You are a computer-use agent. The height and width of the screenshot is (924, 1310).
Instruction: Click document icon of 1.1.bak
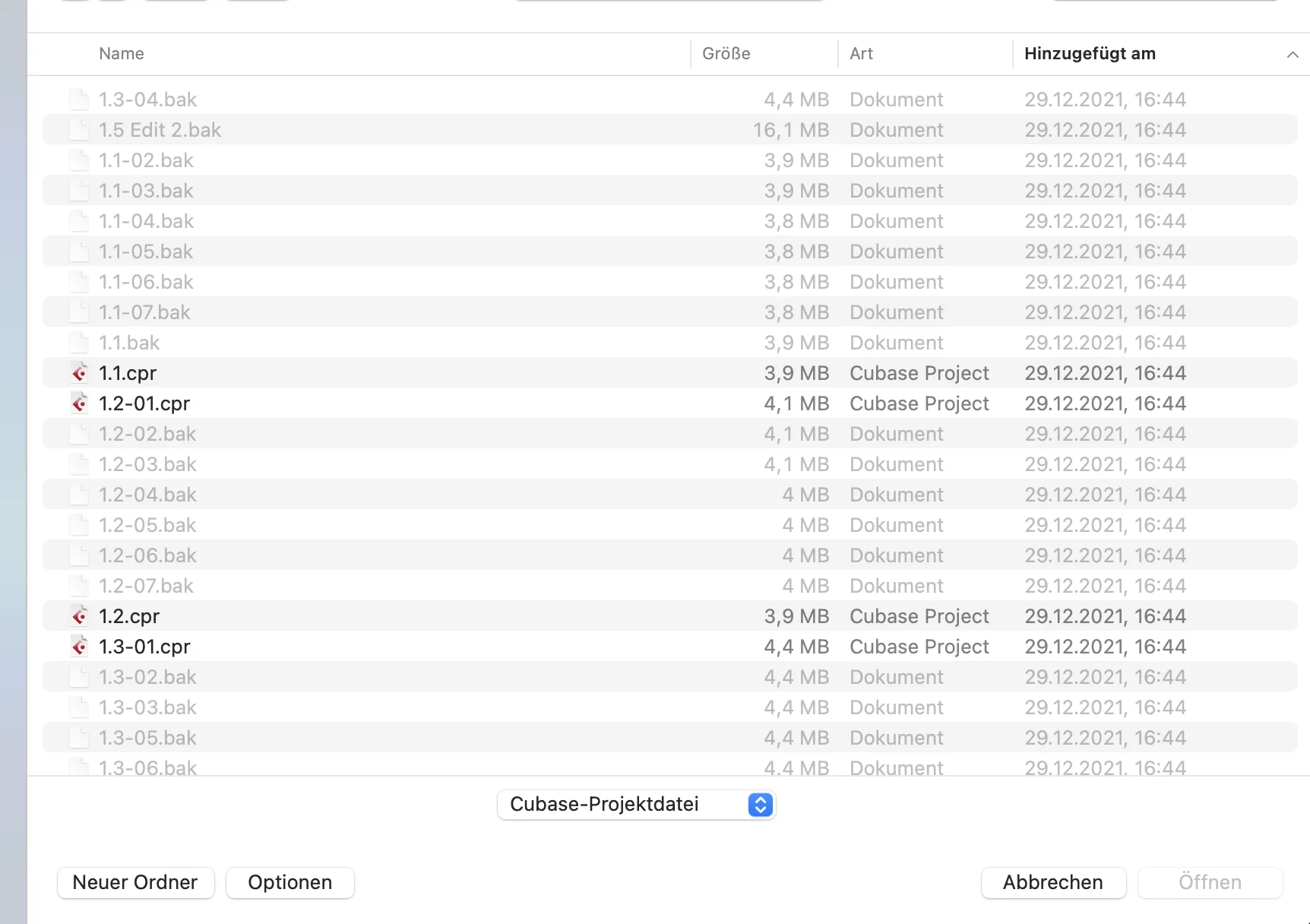pyautogui.click(x=80, y=343)
